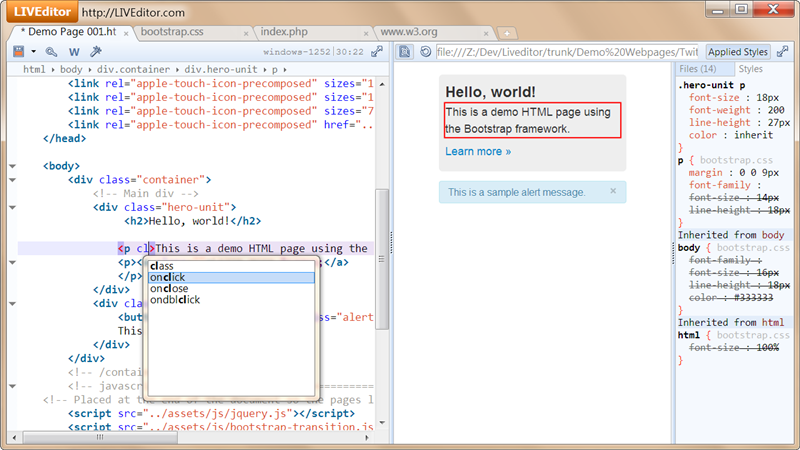This screenshot has width=800, height=450.
Task: Choose 'ondblclick' from autocomplete list
Action: 231,299
